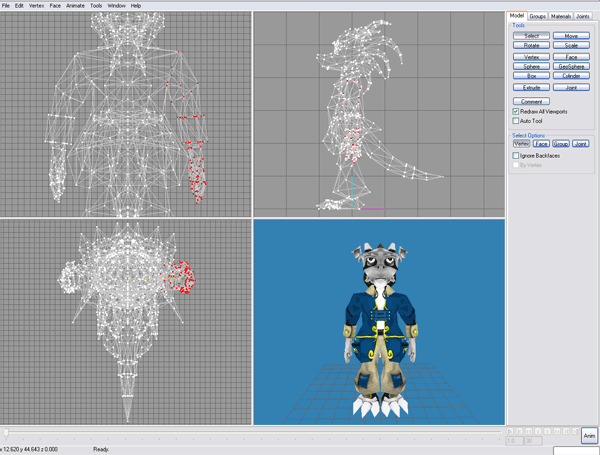600x455 pixels.
Task: Click the double left-arrow rewind button
Action: pyautogui.click(x=528, y=431)
